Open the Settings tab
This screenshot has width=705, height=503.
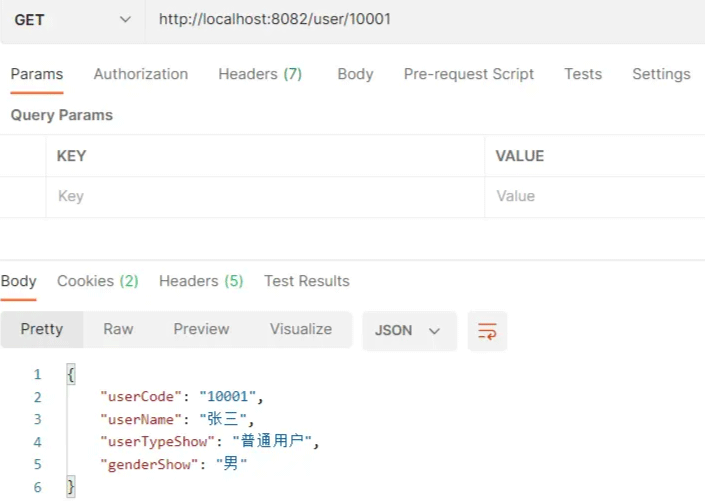660,74
